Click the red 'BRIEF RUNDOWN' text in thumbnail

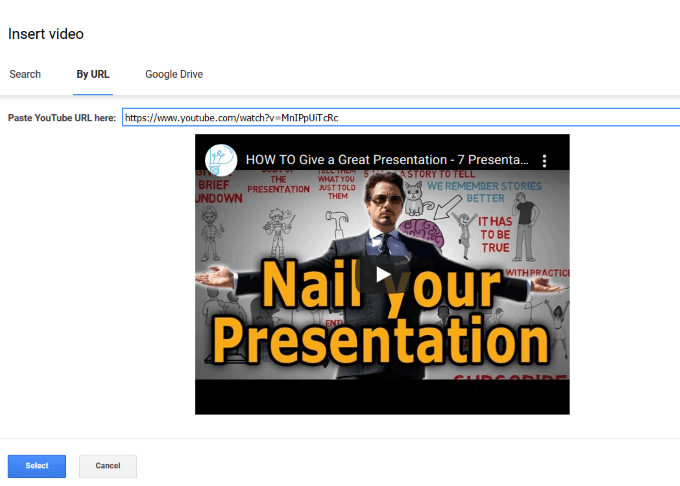tap(218, 190)
